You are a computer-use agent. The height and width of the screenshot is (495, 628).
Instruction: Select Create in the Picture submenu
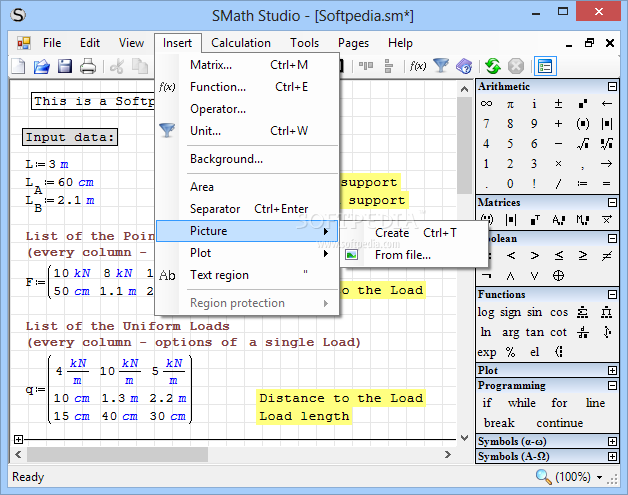(415, 233)
